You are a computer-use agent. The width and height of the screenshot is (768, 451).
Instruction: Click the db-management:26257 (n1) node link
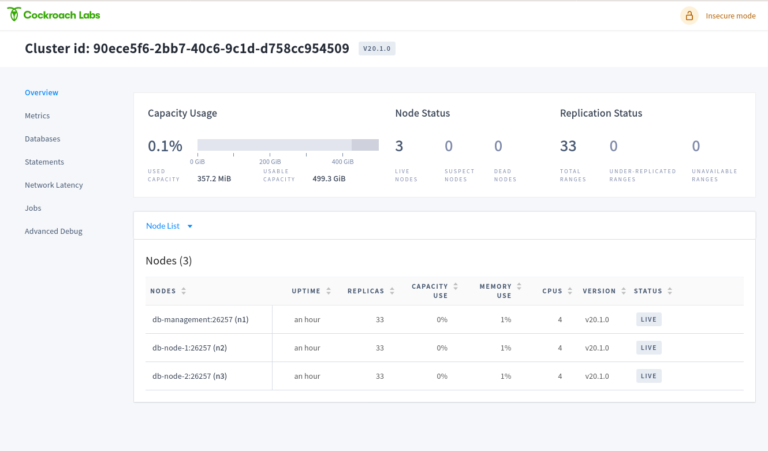(x=199, y=320)
